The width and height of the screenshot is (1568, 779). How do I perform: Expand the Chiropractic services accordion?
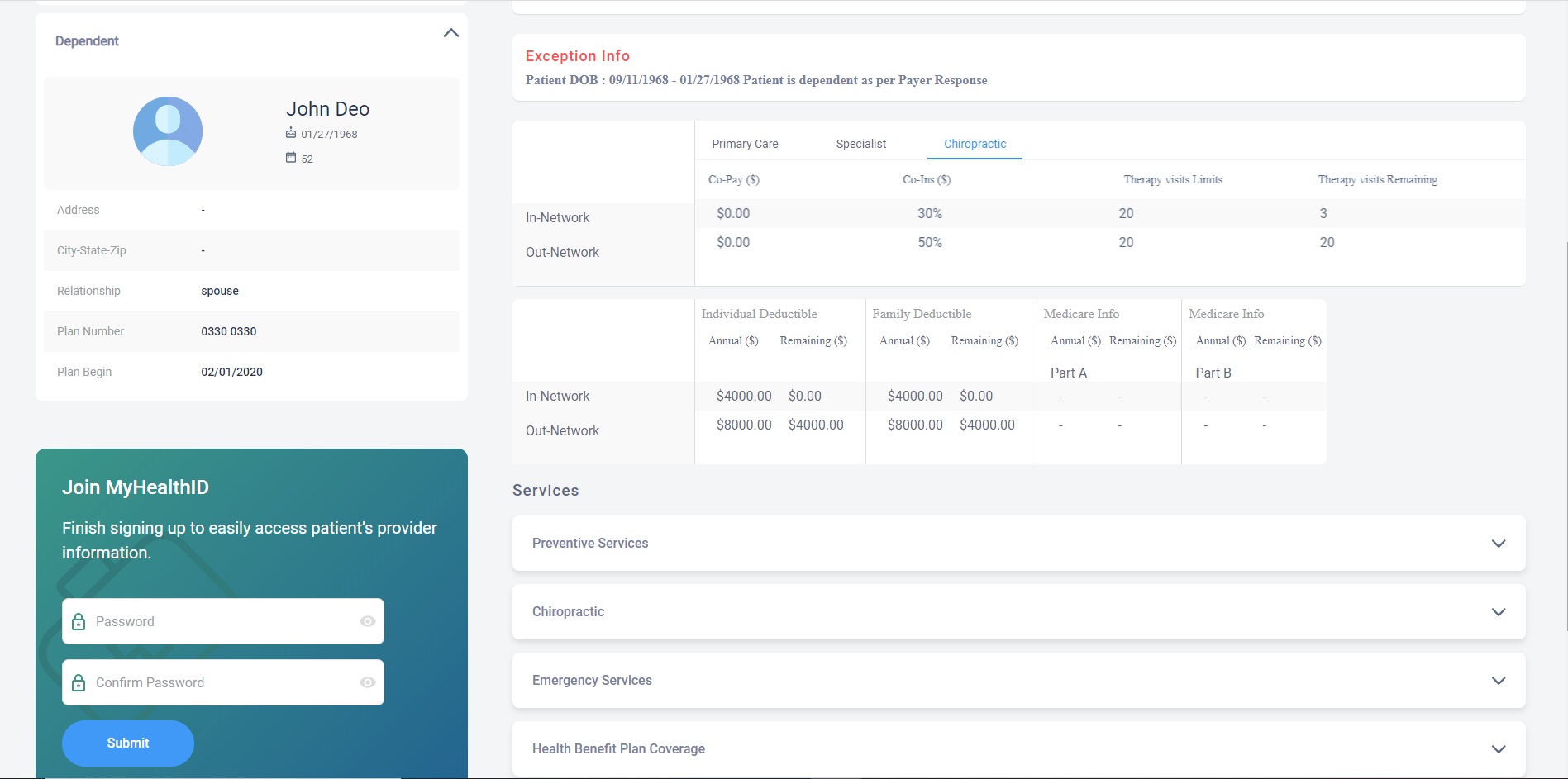coord(1498,612)
